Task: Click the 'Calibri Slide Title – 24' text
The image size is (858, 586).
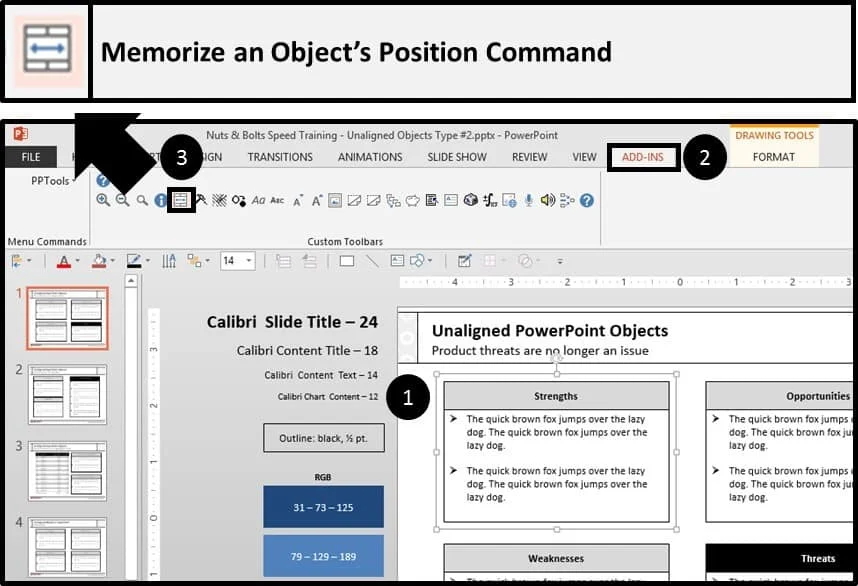Action: pos(292,322)
